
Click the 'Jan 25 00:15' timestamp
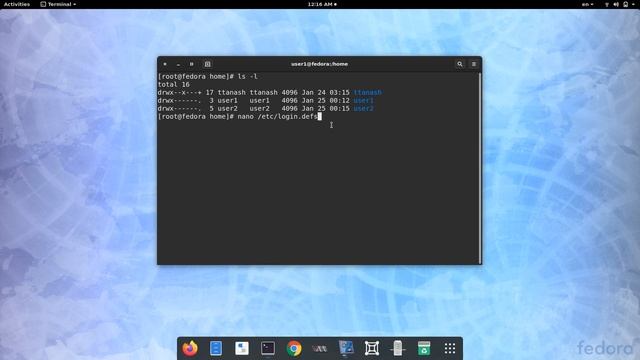(x=325, y=109)
